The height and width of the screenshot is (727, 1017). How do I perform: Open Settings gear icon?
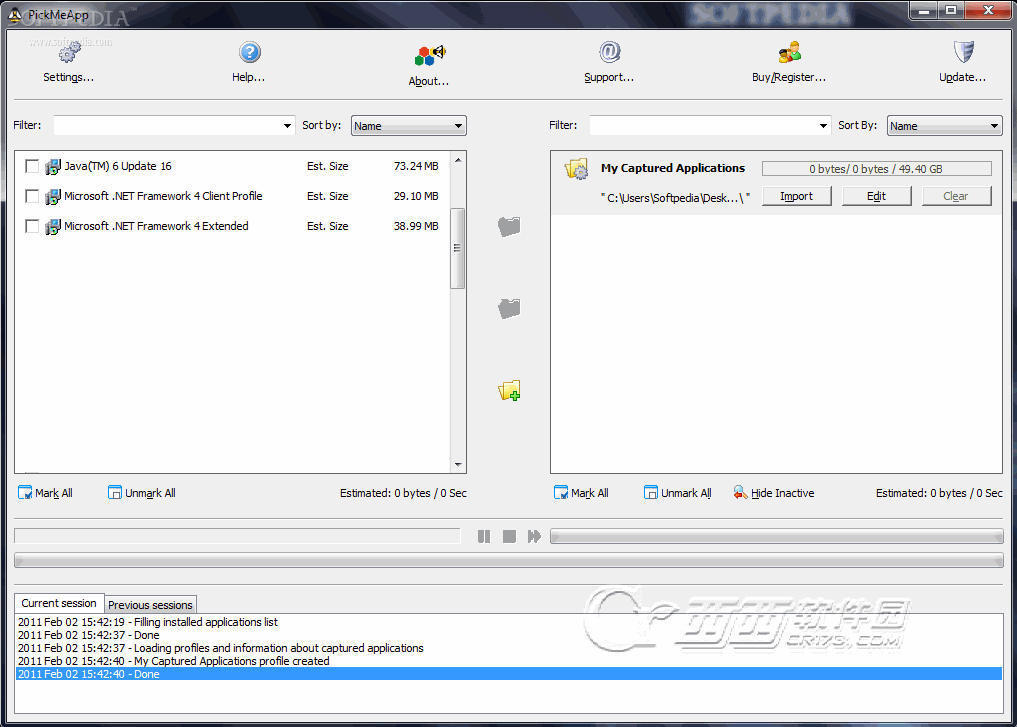(69, 51)
